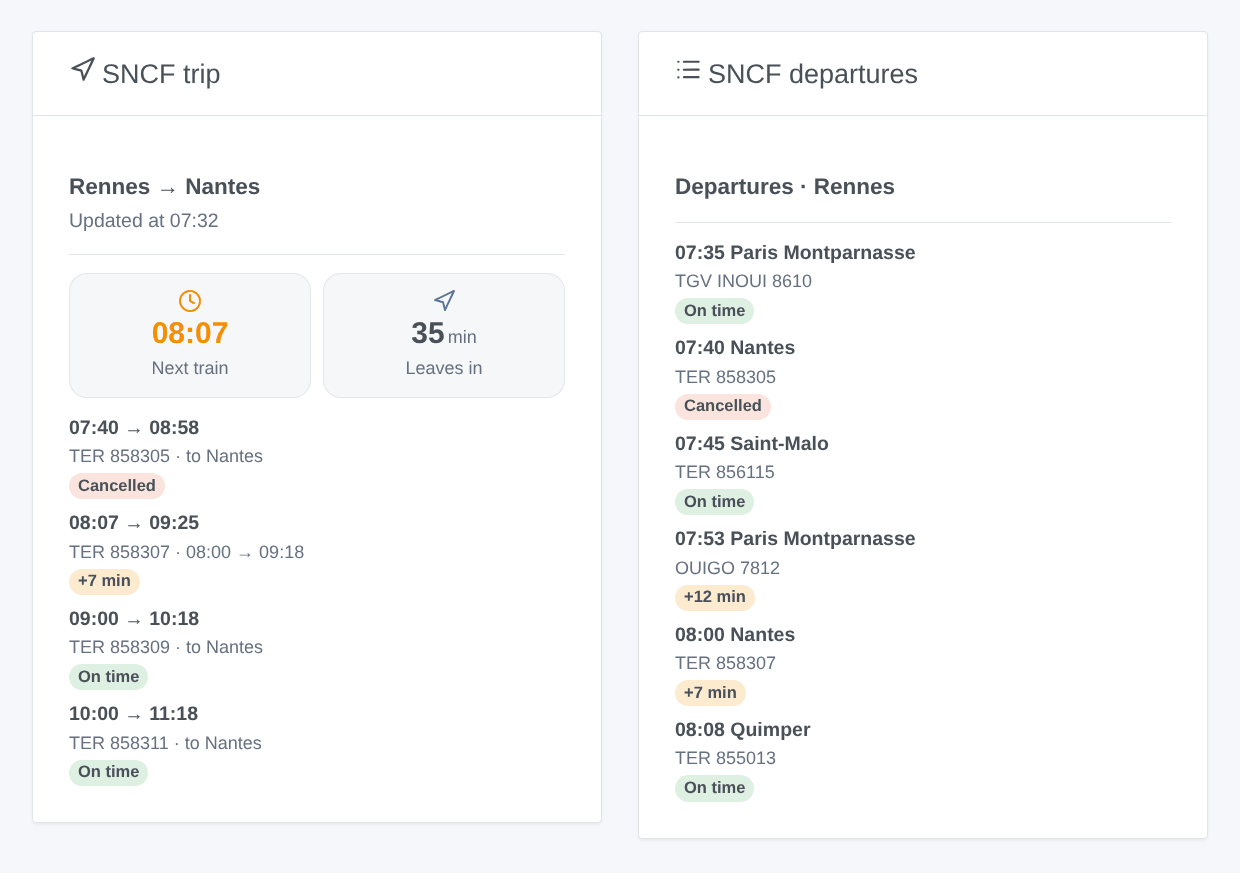Click TER 858311 · to Nantes line

(165, 743)
